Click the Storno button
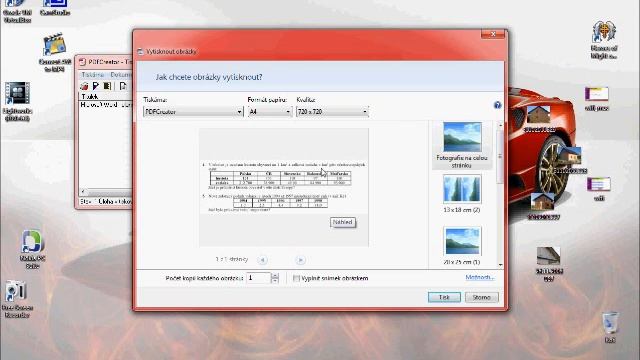 482,297
